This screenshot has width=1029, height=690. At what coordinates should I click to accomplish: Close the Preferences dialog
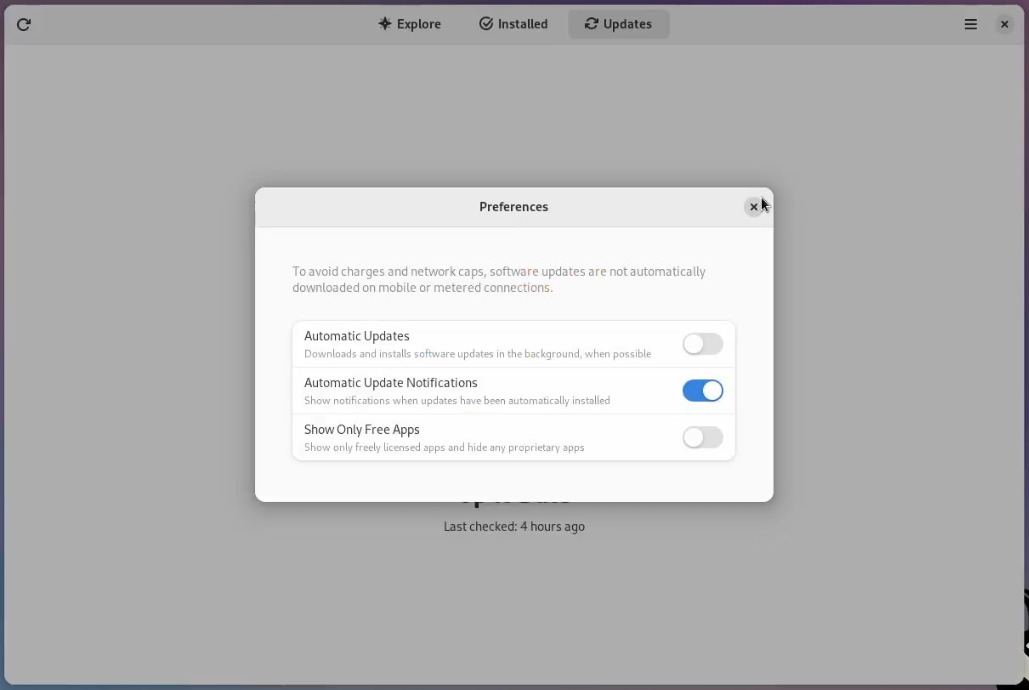(x=754, y=207)
